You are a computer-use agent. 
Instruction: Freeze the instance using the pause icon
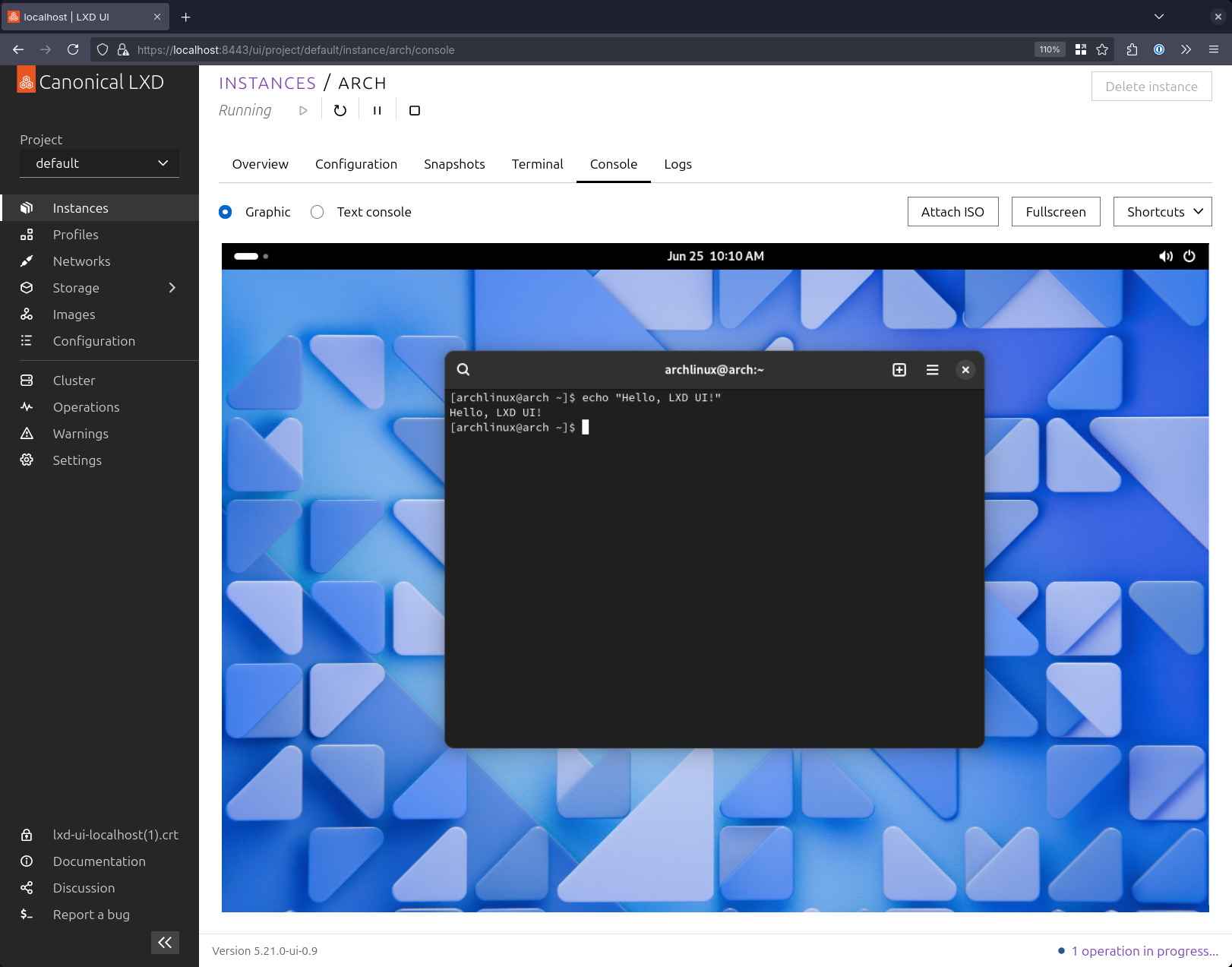[377, 111]
